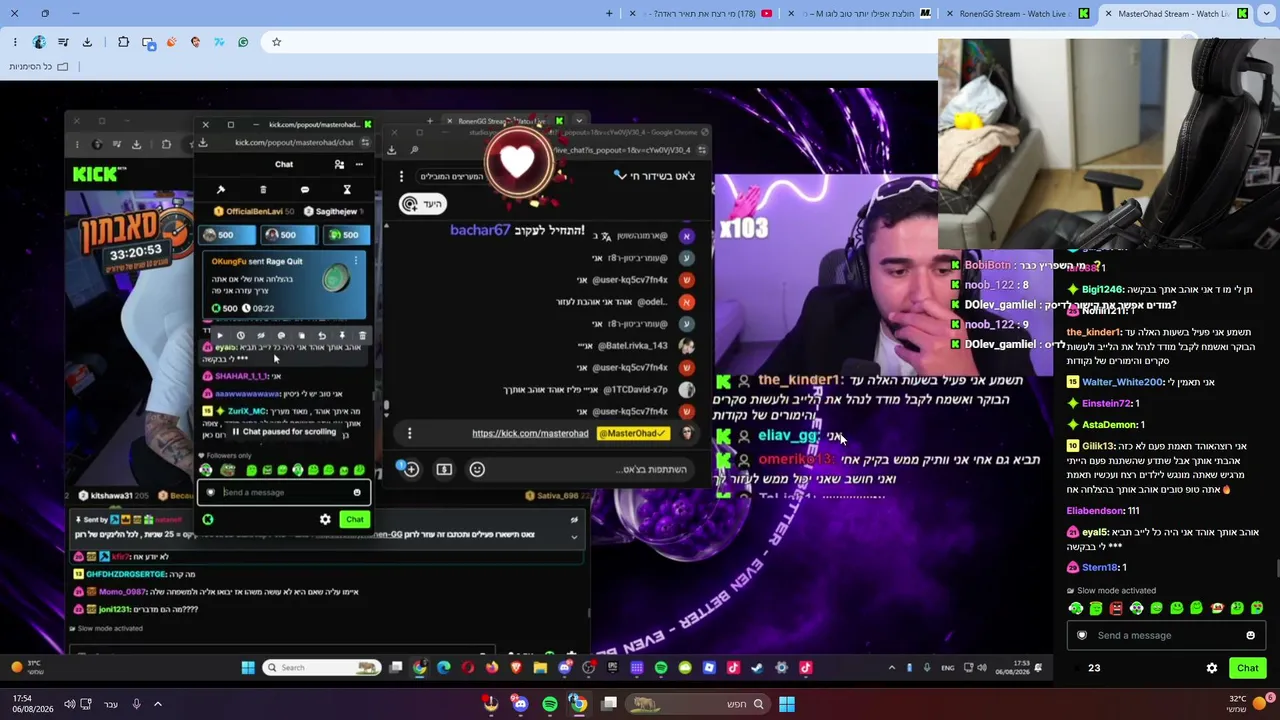Open Chrome downloads icon
This screenshot has height=720, width=1280.
87,42
